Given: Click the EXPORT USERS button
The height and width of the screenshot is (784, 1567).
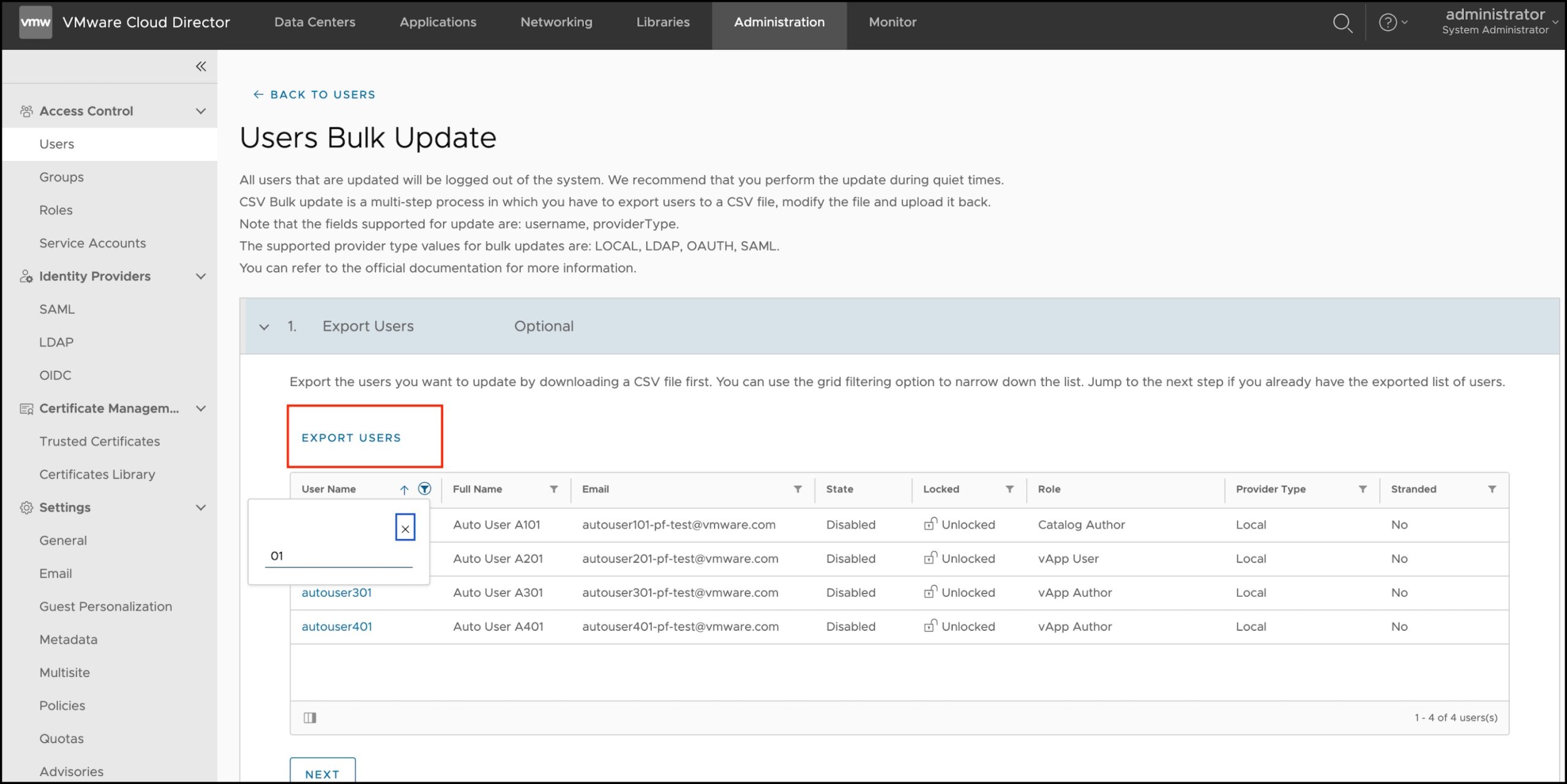Looking at the screenshot, I should (x=351, y=438).
